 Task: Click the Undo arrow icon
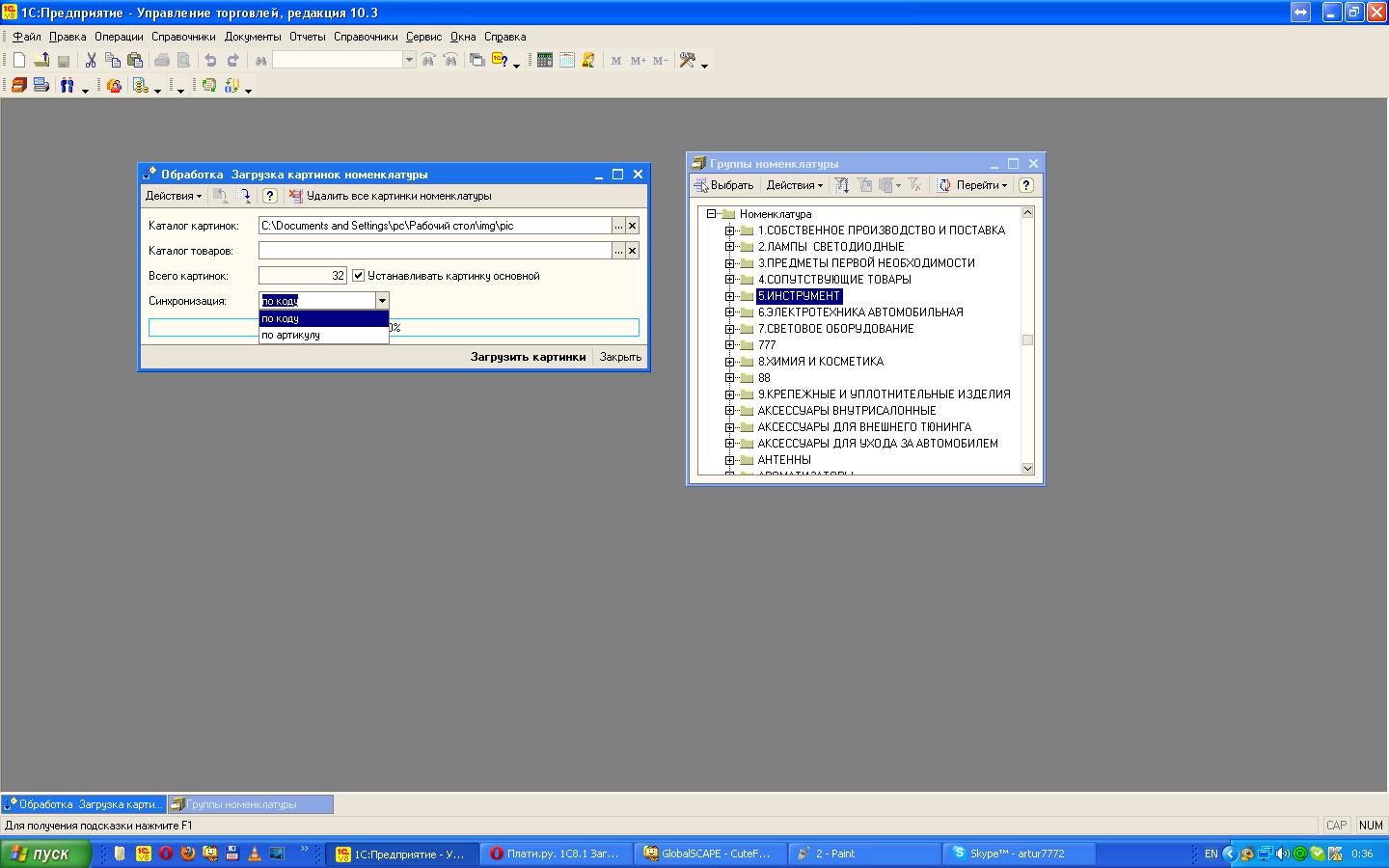coord(210,60)
